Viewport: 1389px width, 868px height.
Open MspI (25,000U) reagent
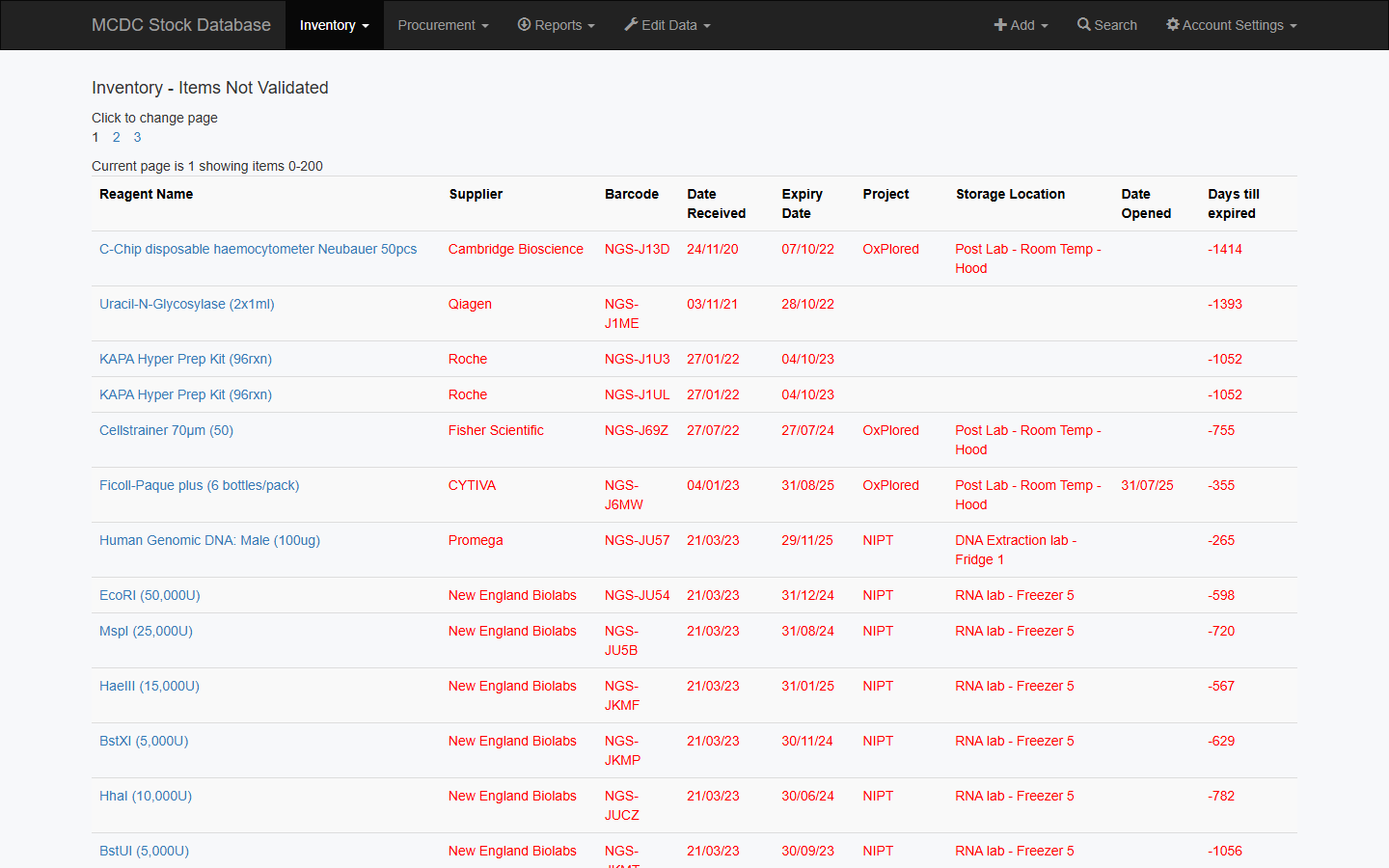click(x=146, y=631)
